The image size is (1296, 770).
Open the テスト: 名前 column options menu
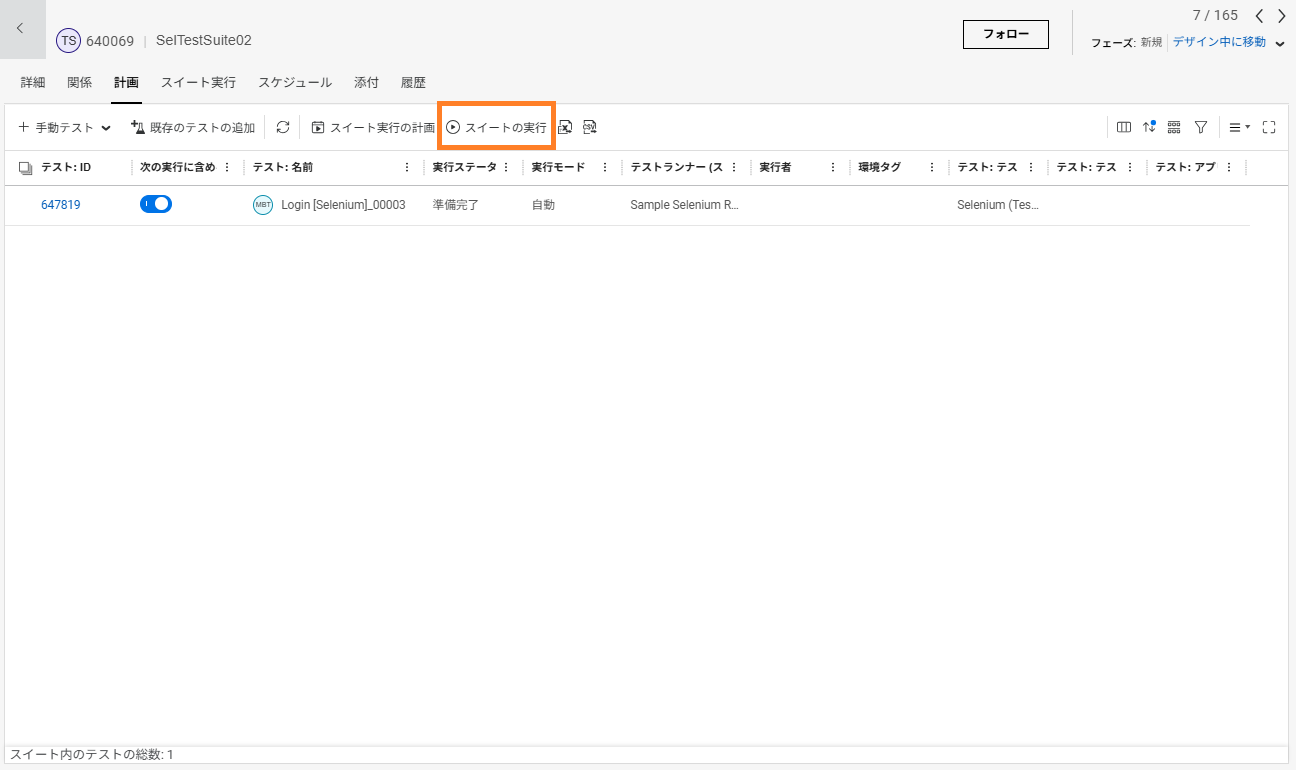pyautogui.click(x=407, y=168)
